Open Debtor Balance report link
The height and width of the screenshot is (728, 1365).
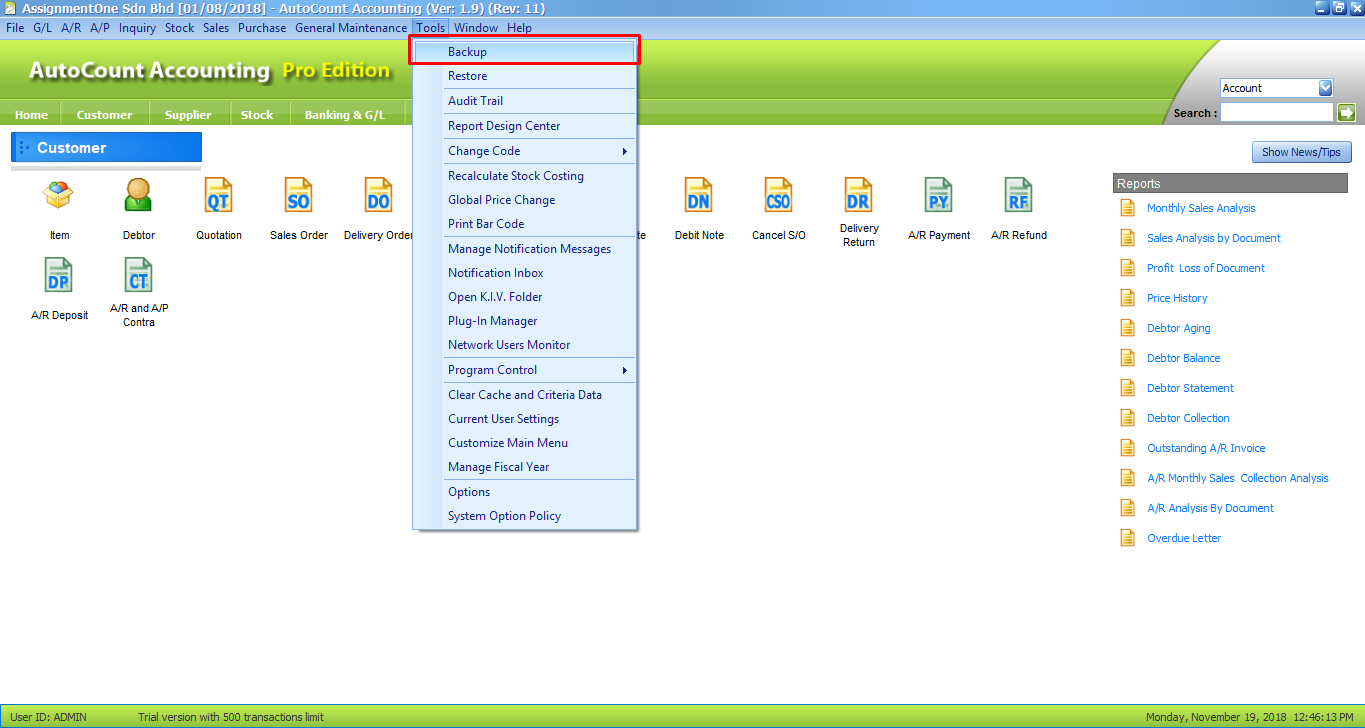click(1184, 358)
